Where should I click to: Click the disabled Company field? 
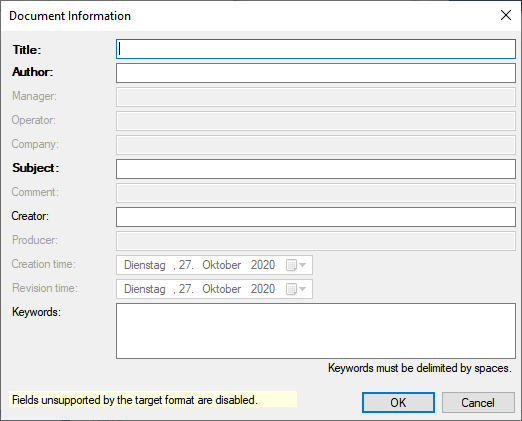click(316, 145)
